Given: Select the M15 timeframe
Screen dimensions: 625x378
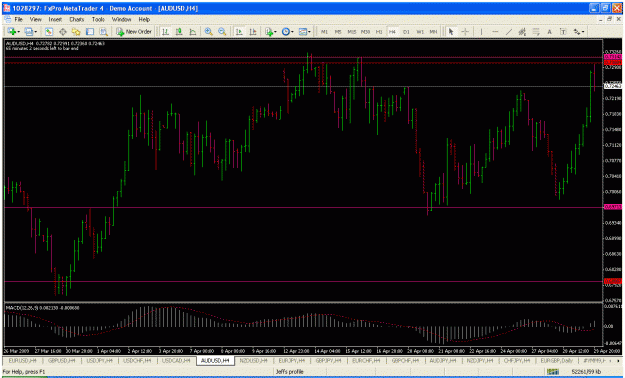Looking at the screenshot, I should 352,32.
